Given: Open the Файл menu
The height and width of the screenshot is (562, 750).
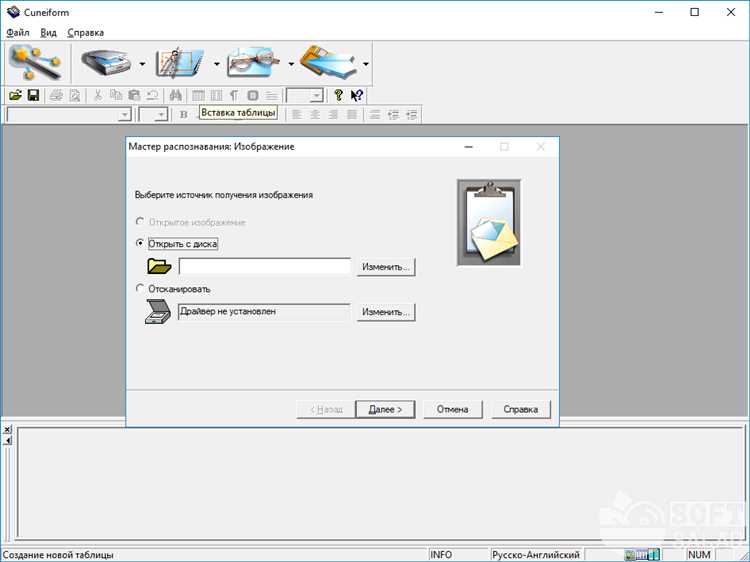Looking at the screenshot, I should 18,33.
